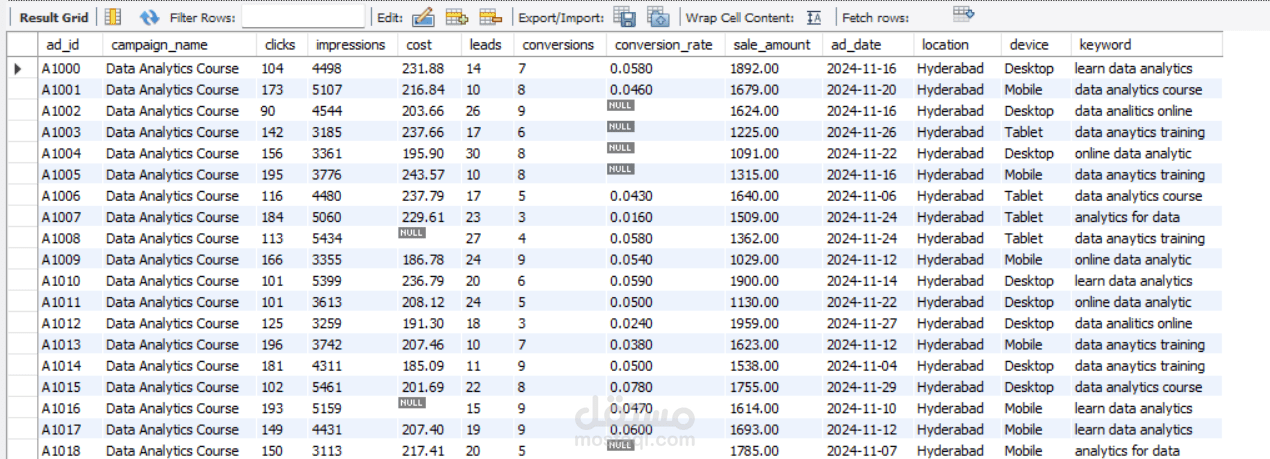Click the keyword cell in row A1001
Image resolution: width=1270 pixels, height=459 pixels.
click(x=1146, y=89)
